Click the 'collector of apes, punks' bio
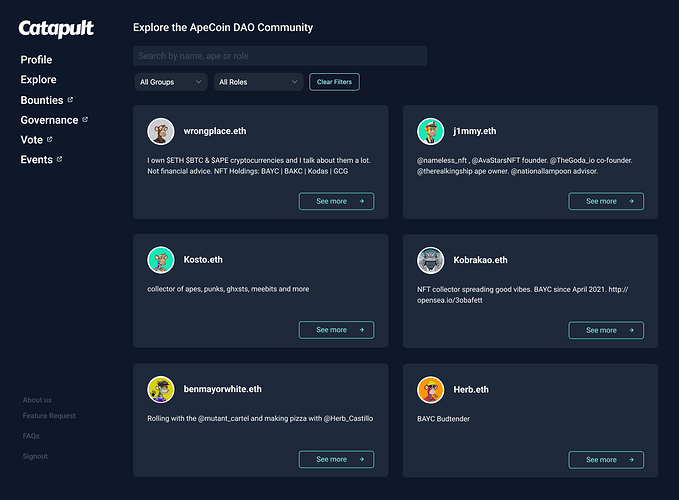Screen dimensions: 679x500 coord(228,289)
